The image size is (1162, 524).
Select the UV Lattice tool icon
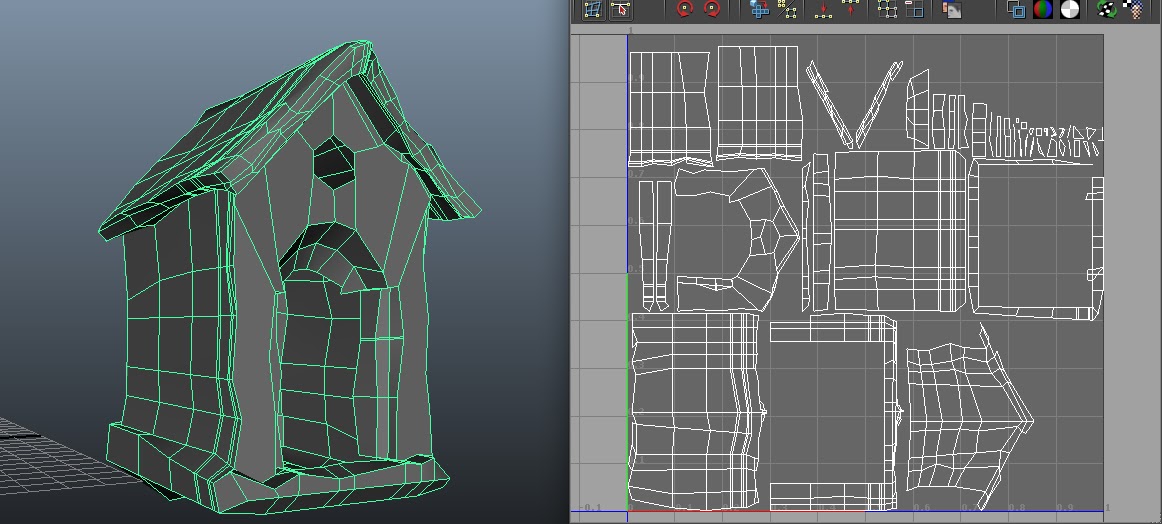click(x=592, y=9)
